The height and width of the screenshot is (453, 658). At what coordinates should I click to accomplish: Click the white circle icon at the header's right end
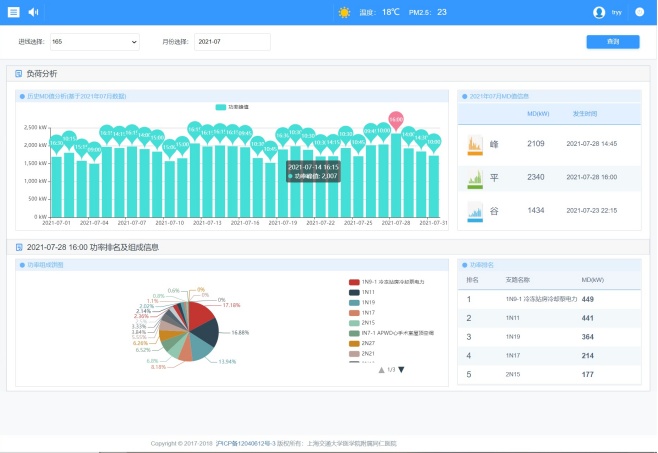pos(639,12)
